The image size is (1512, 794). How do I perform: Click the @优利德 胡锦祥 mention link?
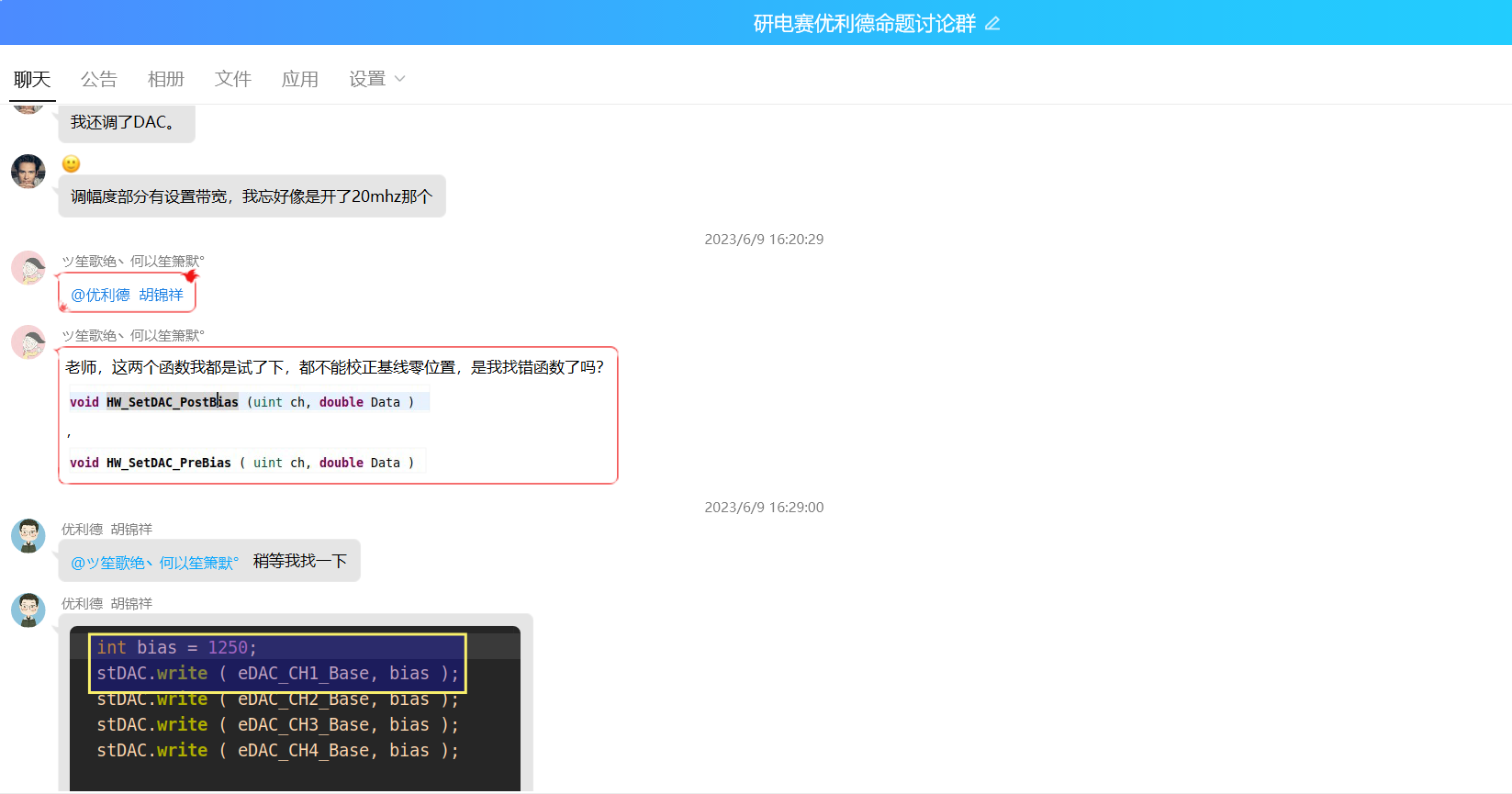[x=128, y=295]
